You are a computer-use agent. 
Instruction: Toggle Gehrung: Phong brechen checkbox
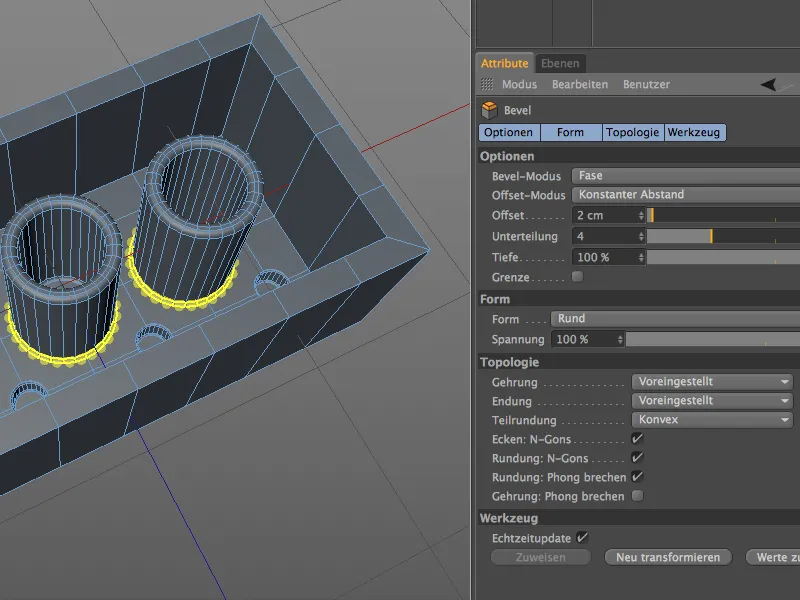coord(637,496)
